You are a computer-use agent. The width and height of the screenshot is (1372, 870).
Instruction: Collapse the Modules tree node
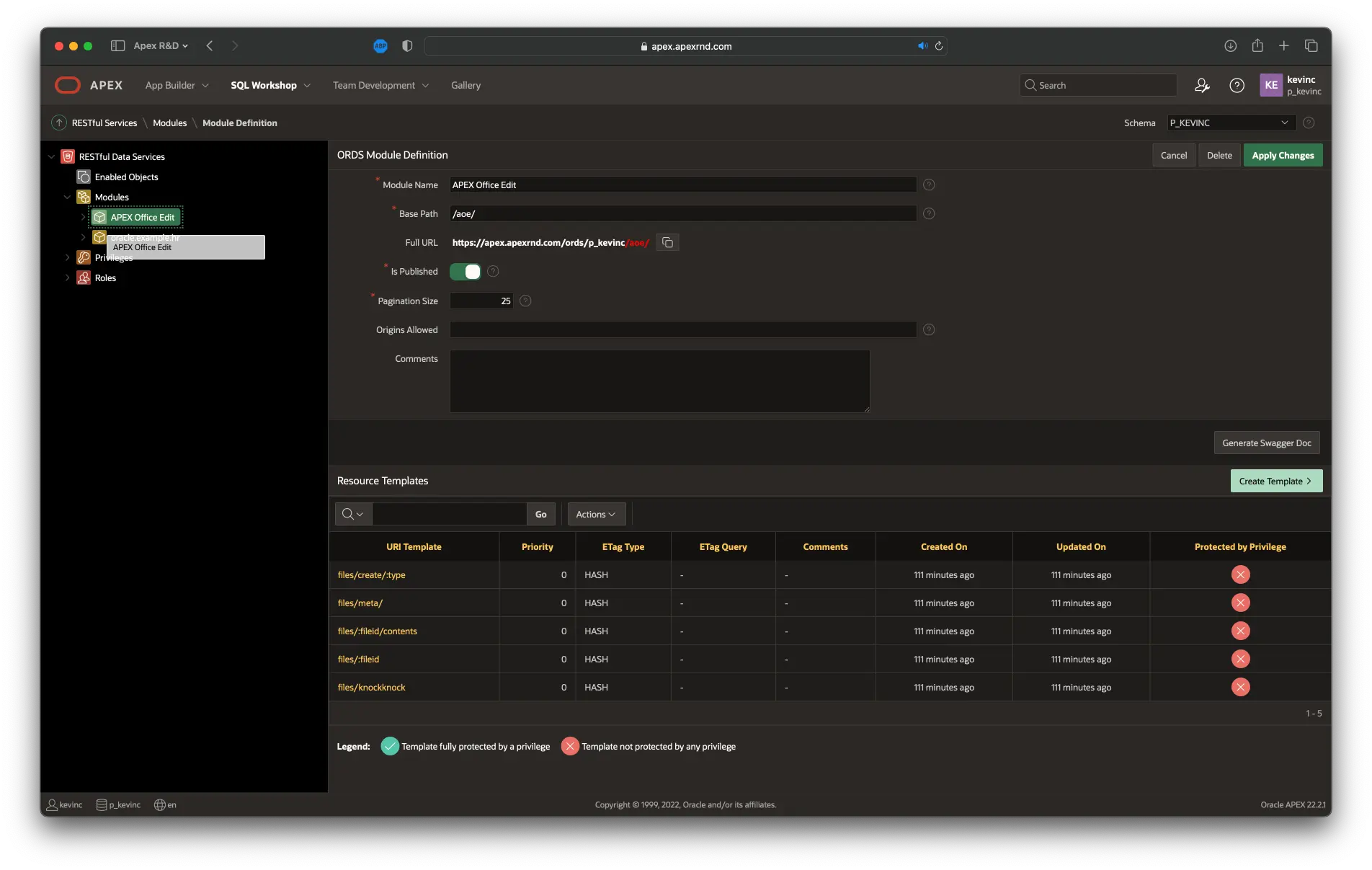[x=67, y=197]
